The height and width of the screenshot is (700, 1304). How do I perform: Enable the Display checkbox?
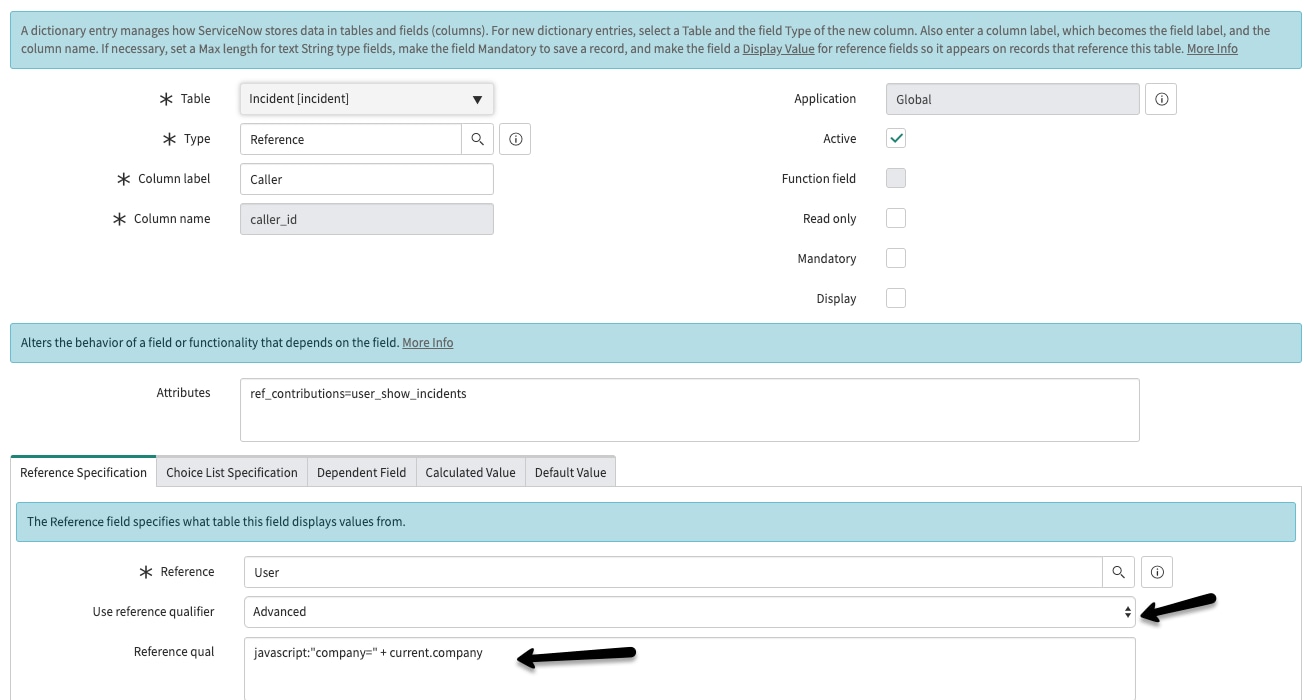[895, 298]
